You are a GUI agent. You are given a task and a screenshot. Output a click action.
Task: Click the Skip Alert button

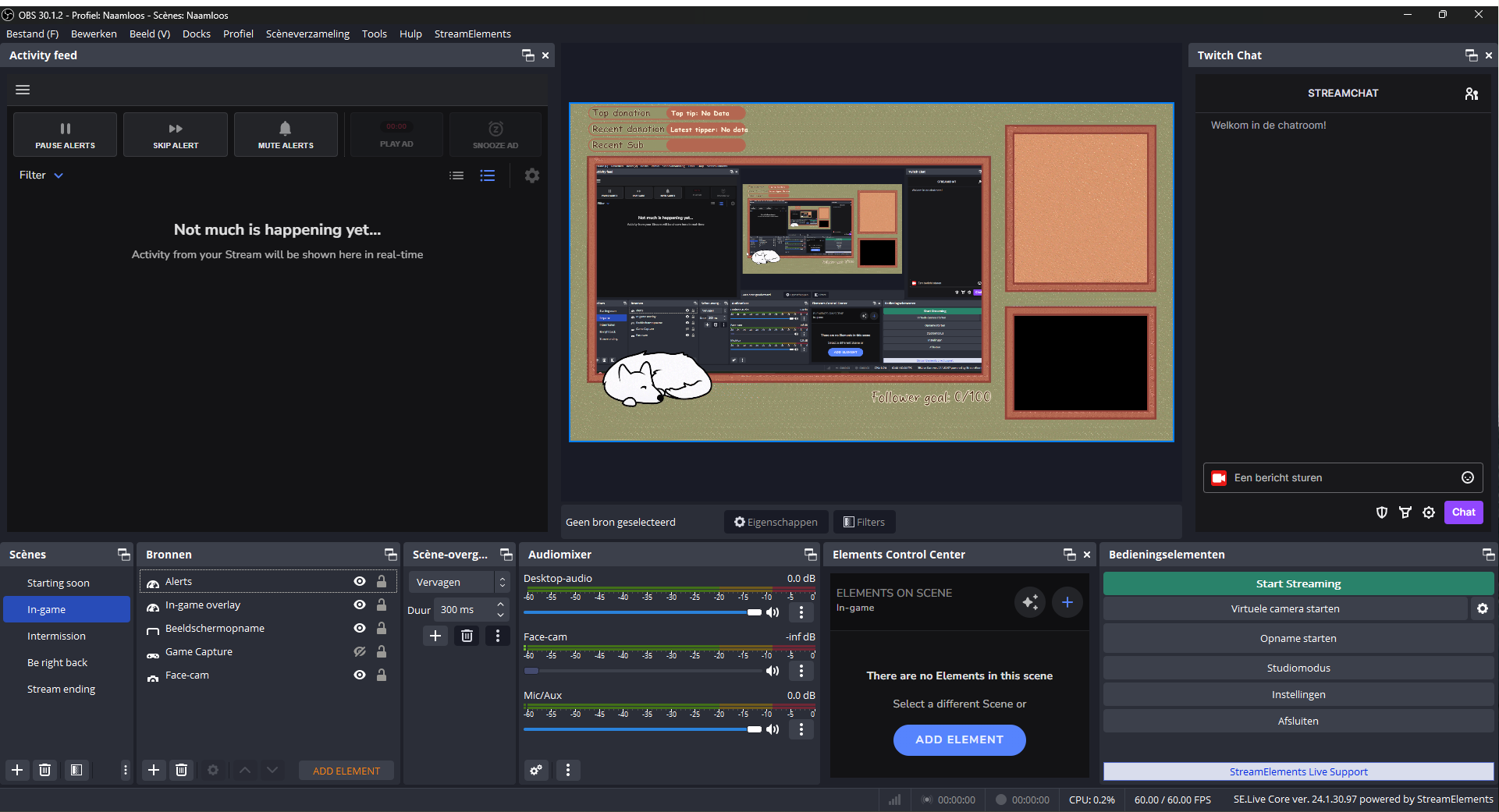tap(176, 135)
